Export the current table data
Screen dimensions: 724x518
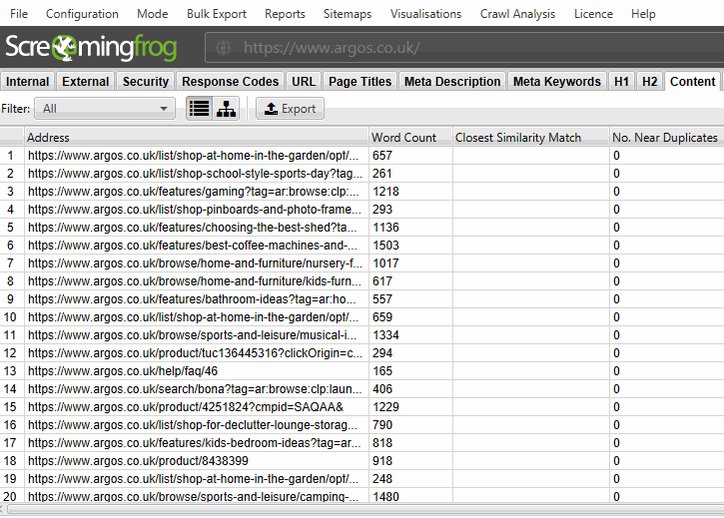coord(290,109)
